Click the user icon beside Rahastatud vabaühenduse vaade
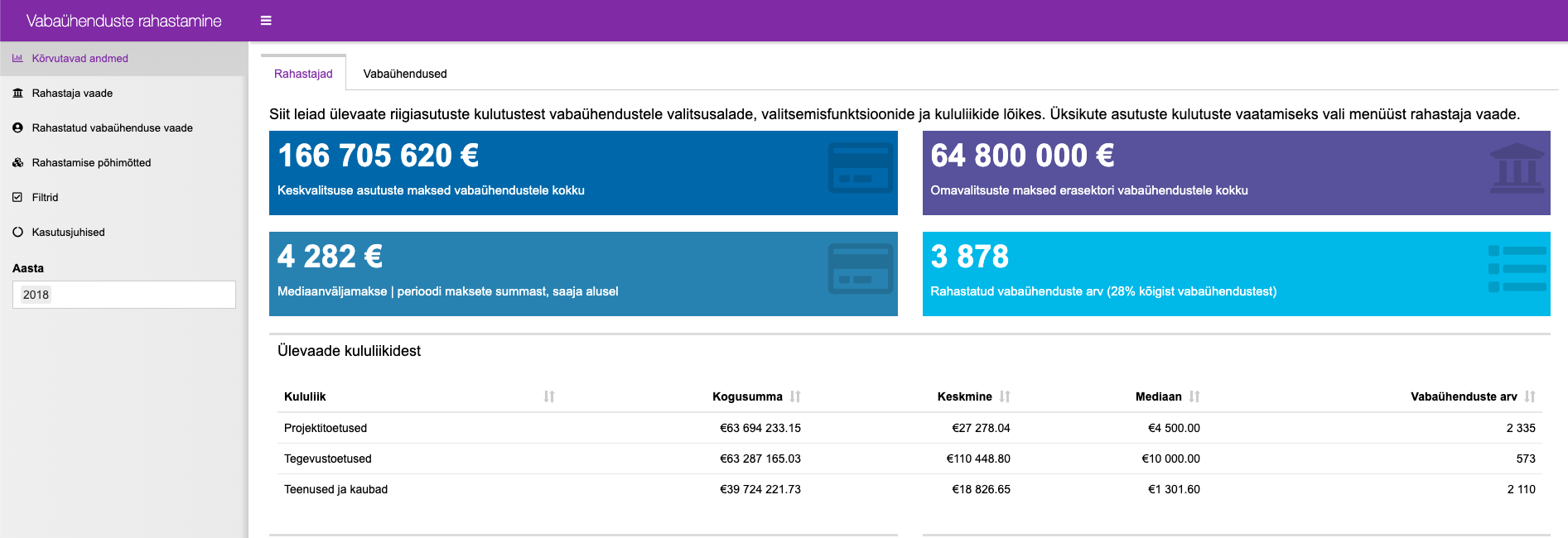This screenshot has height=538, width=1568. tap(17, 127)
